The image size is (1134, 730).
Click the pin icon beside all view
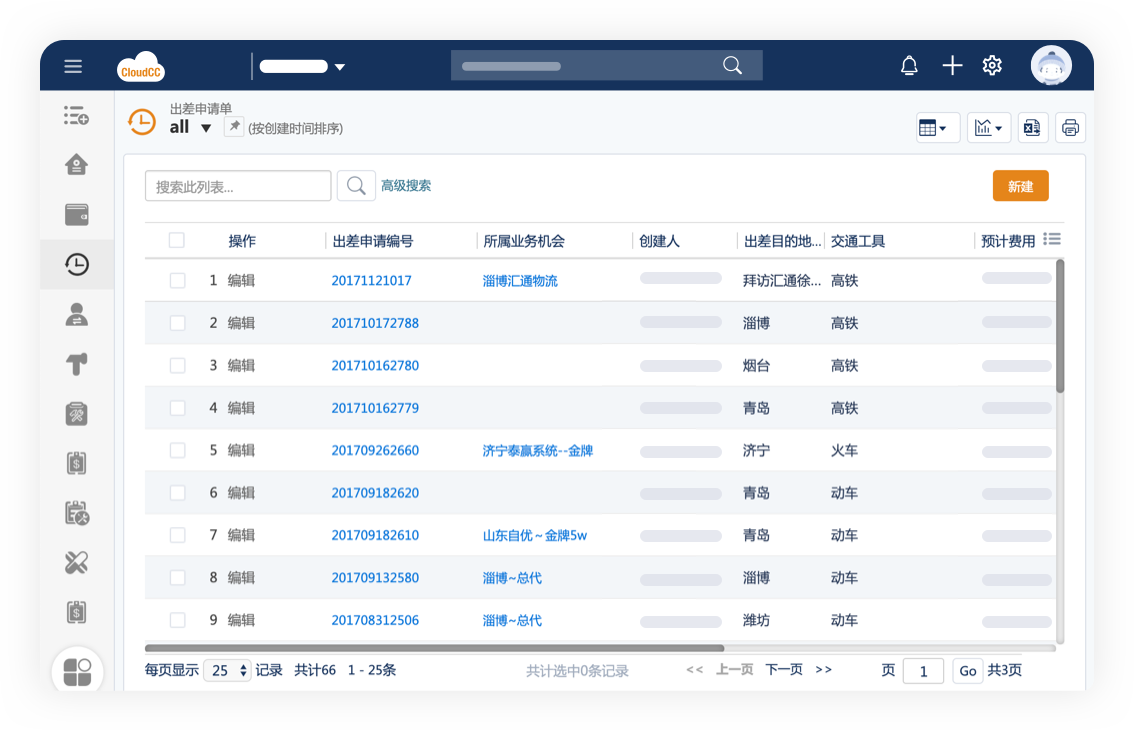(233, 126)
